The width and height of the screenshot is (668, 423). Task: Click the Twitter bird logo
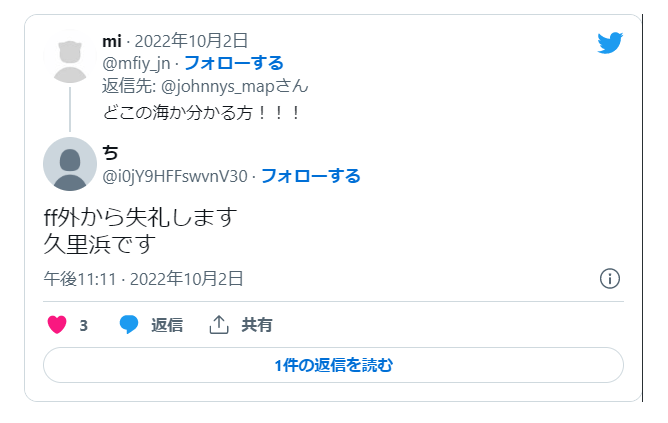point(610,43)
